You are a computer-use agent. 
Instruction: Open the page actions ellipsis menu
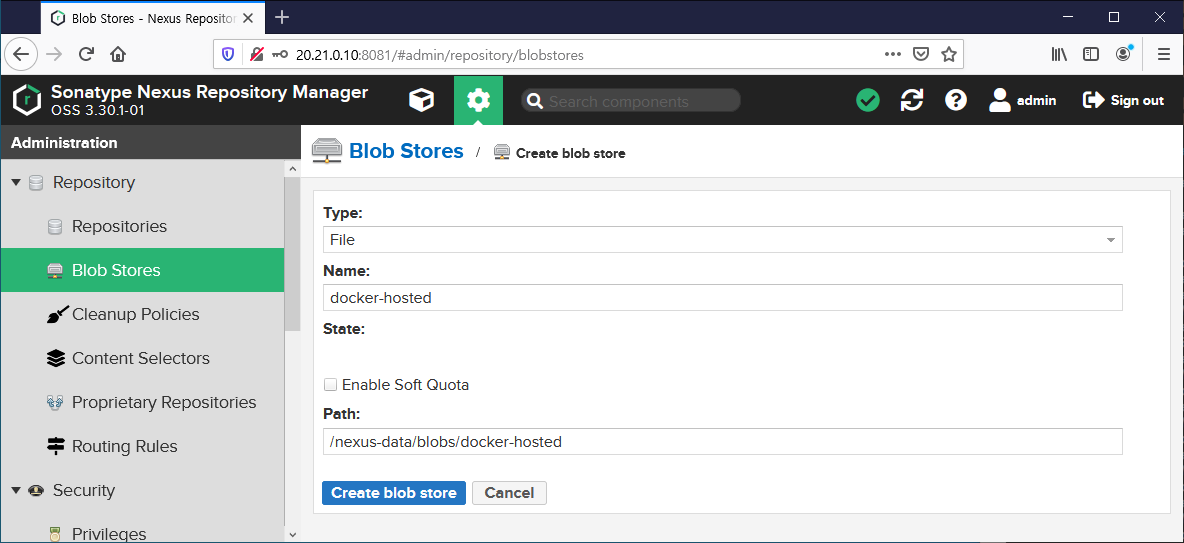coord(892,54)
